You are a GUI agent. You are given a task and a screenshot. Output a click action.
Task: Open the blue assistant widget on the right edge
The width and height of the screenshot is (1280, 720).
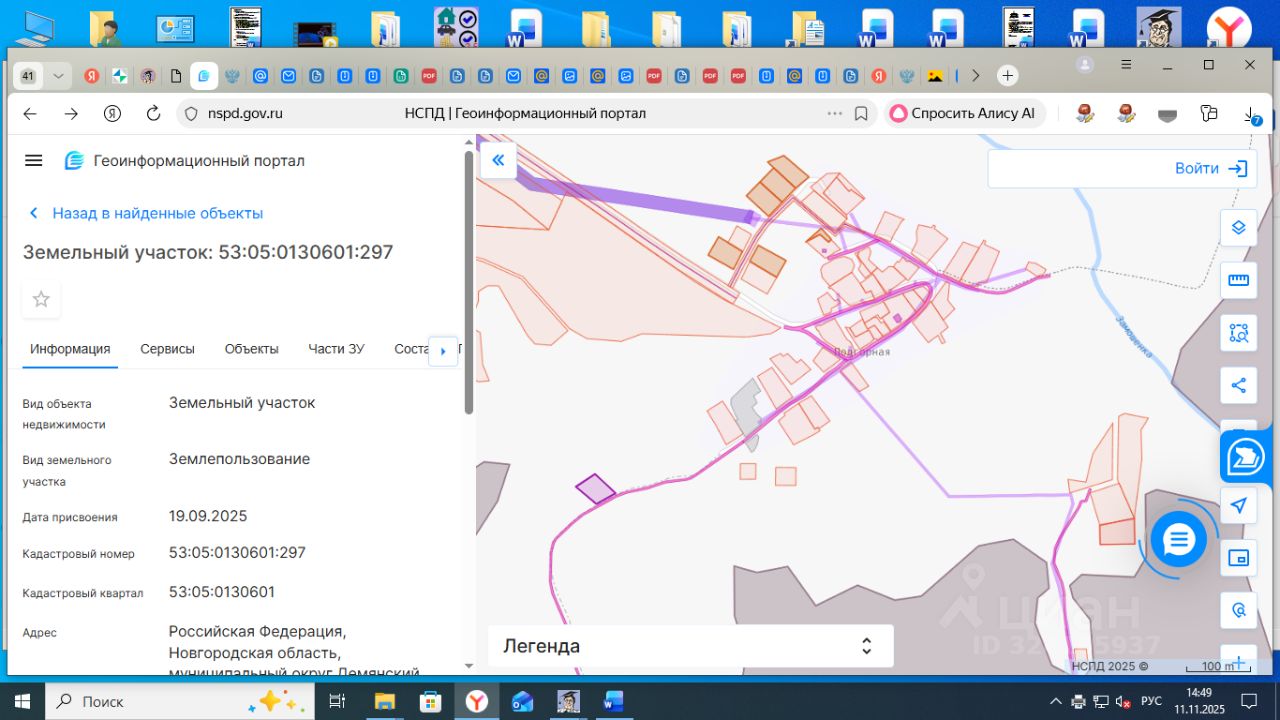(1246, 457)
